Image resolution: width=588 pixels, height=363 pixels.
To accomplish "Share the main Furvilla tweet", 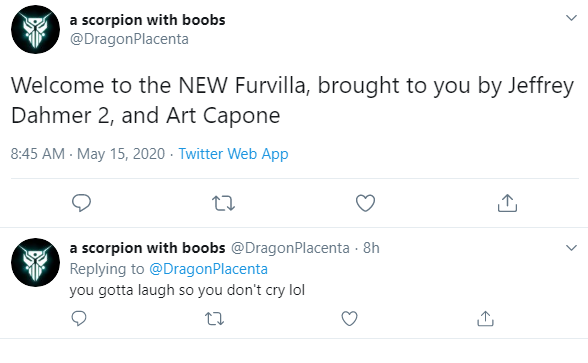I will [x=507, y=203].
